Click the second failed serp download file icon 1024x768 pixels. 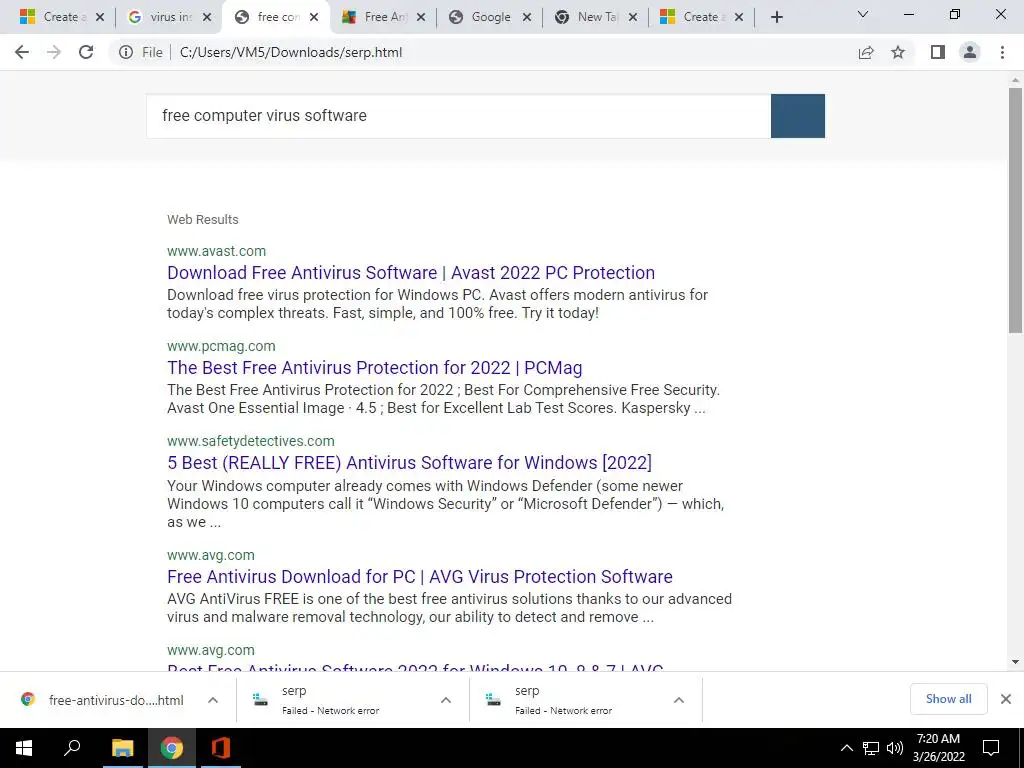[x=494, y=700]
